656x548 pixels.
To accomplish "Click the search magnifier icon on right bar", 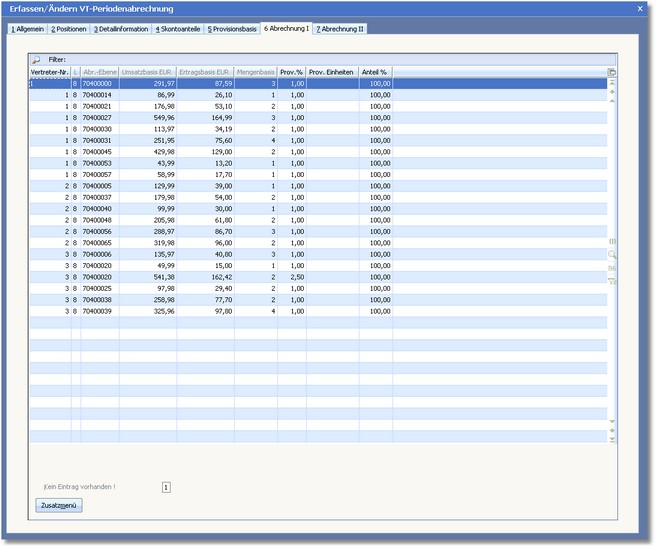I will pyautogui.click(x=612, y=255).
